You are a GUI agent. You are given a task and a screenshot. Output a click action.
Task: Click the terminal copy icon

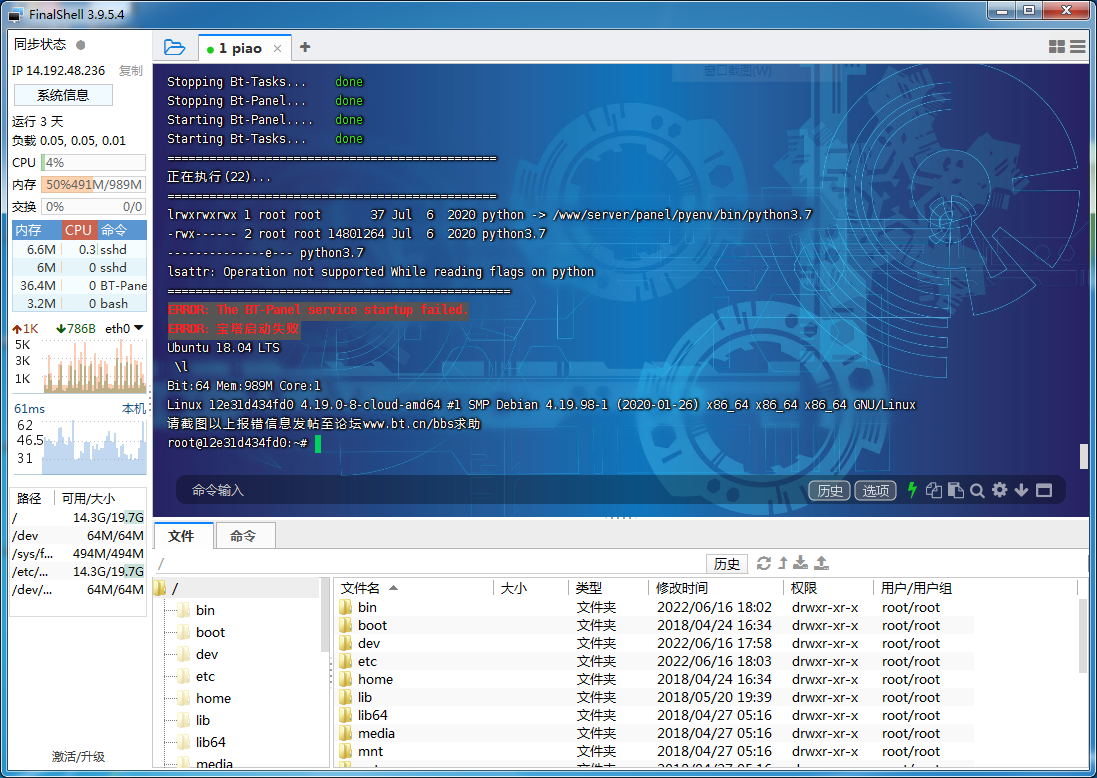point(933,490)
